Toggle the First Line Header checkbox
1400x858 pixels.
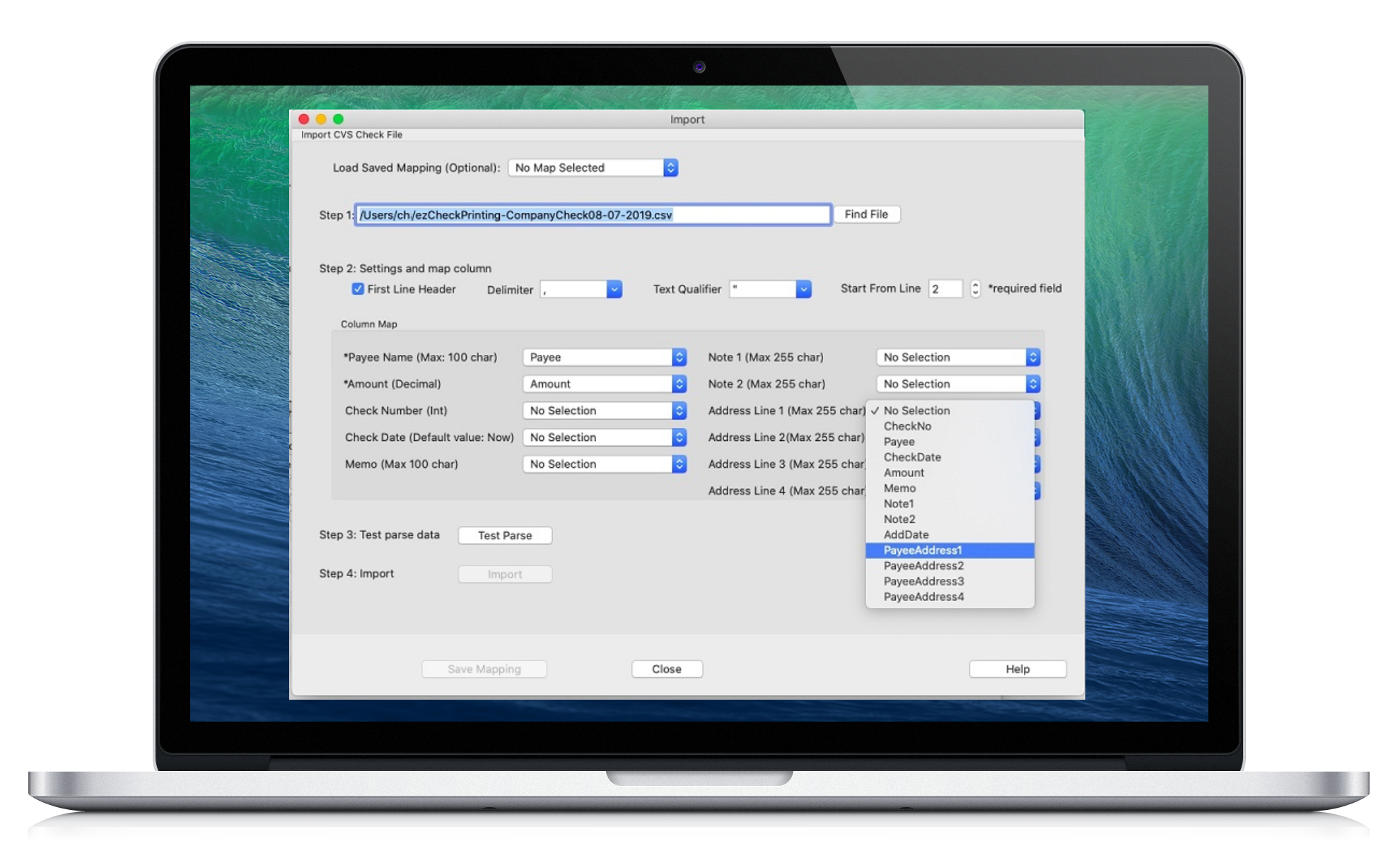click(x=358, y=289)
